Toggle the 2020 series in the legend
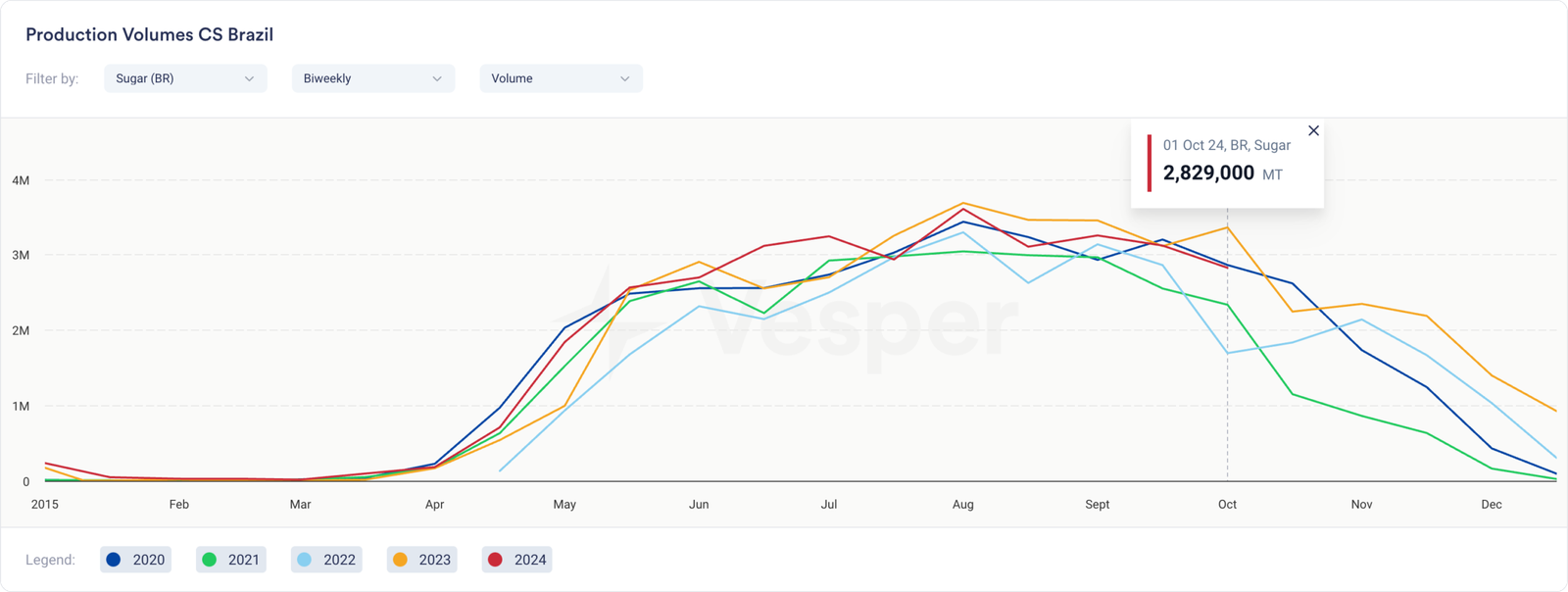 pyautogui.click(x=135, y=560)
